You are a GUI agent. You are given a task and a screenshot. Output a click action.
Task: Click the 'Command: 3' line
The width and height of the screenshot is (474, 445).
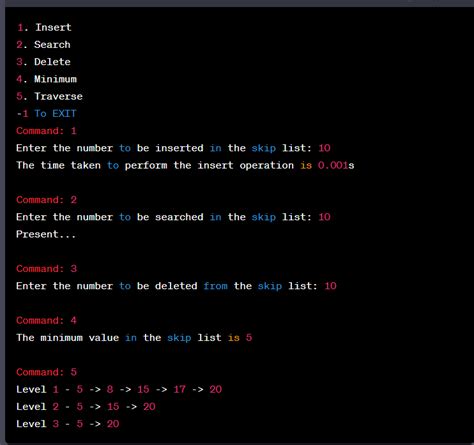click(46, 269)
